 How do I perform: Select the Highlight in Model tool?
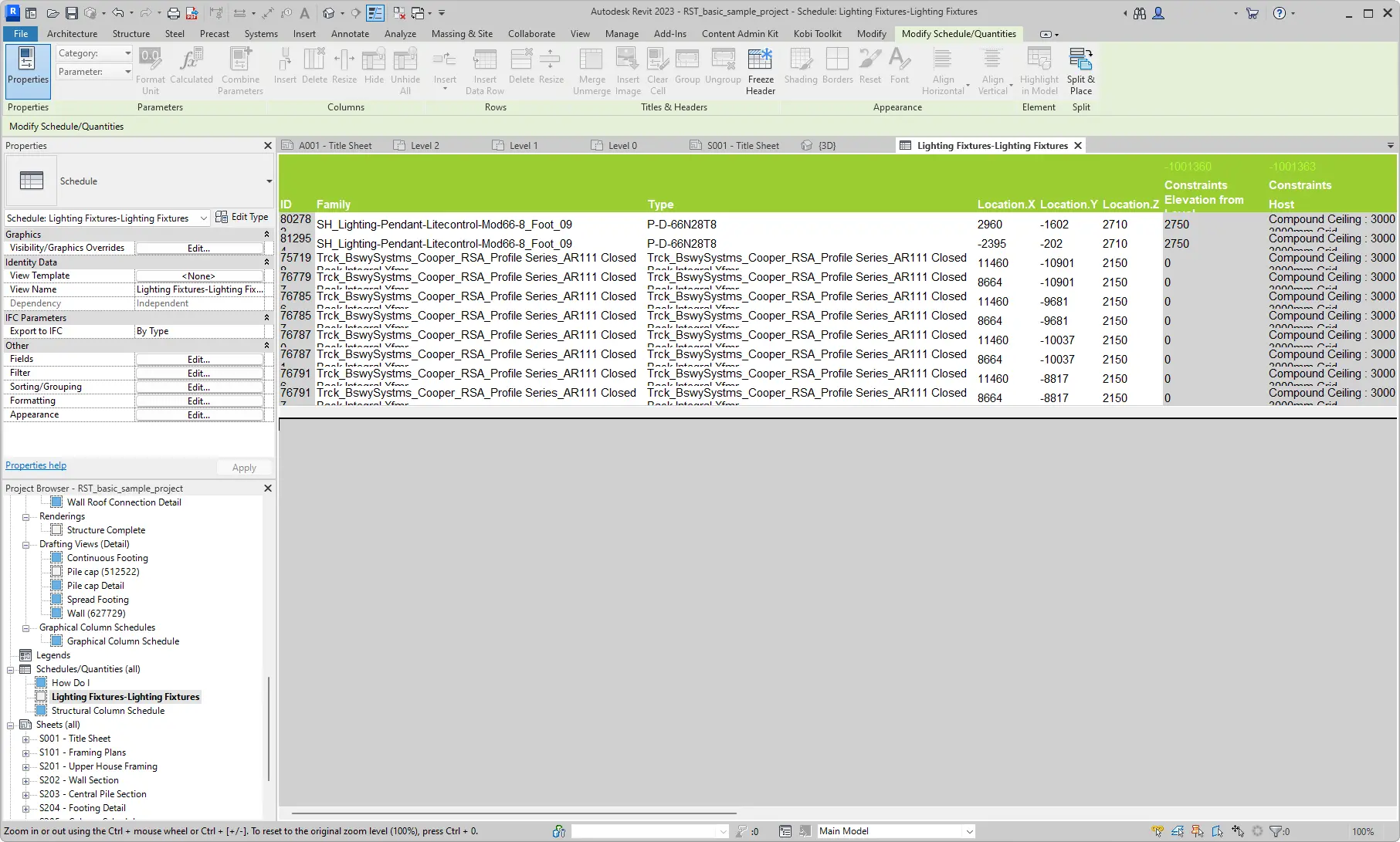(x=1039, y=69)
